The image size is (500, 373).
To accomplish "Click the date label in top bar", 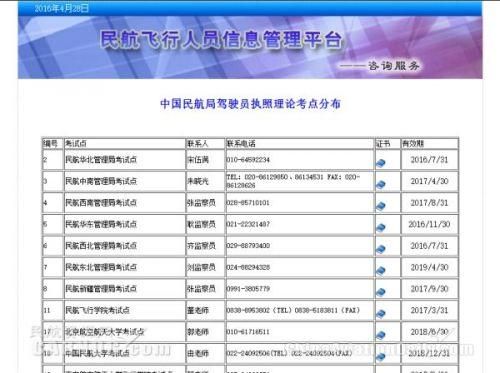I will 61,8.
